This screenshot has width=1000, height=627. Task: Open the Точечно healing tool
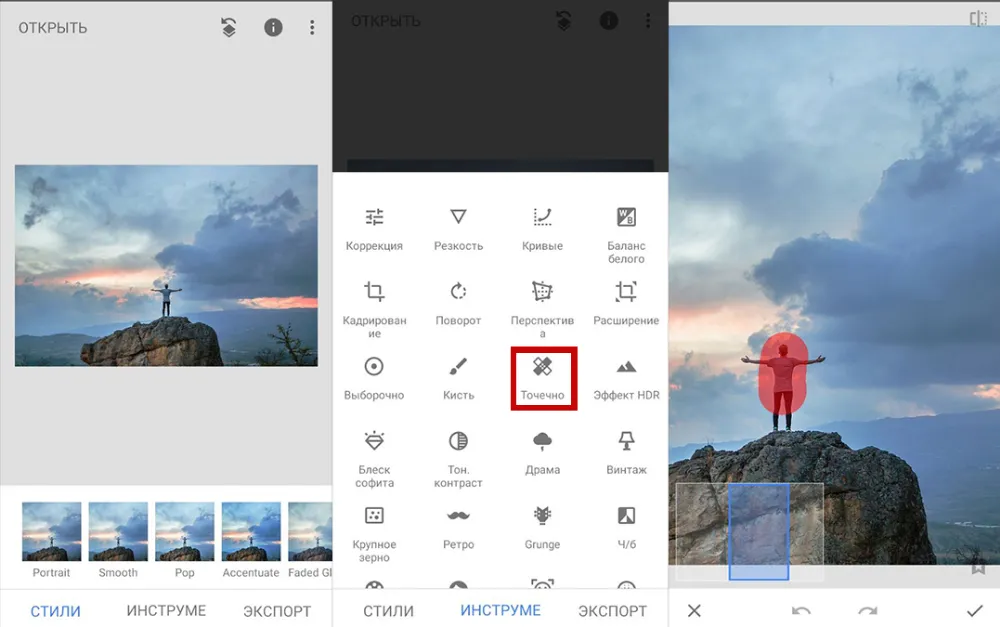[543, 378]
